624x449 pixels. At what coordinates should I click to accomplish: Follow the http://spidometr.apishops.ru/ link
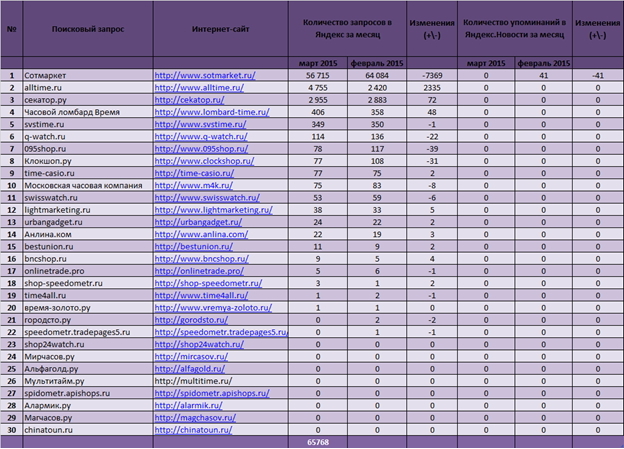point(212,393)
